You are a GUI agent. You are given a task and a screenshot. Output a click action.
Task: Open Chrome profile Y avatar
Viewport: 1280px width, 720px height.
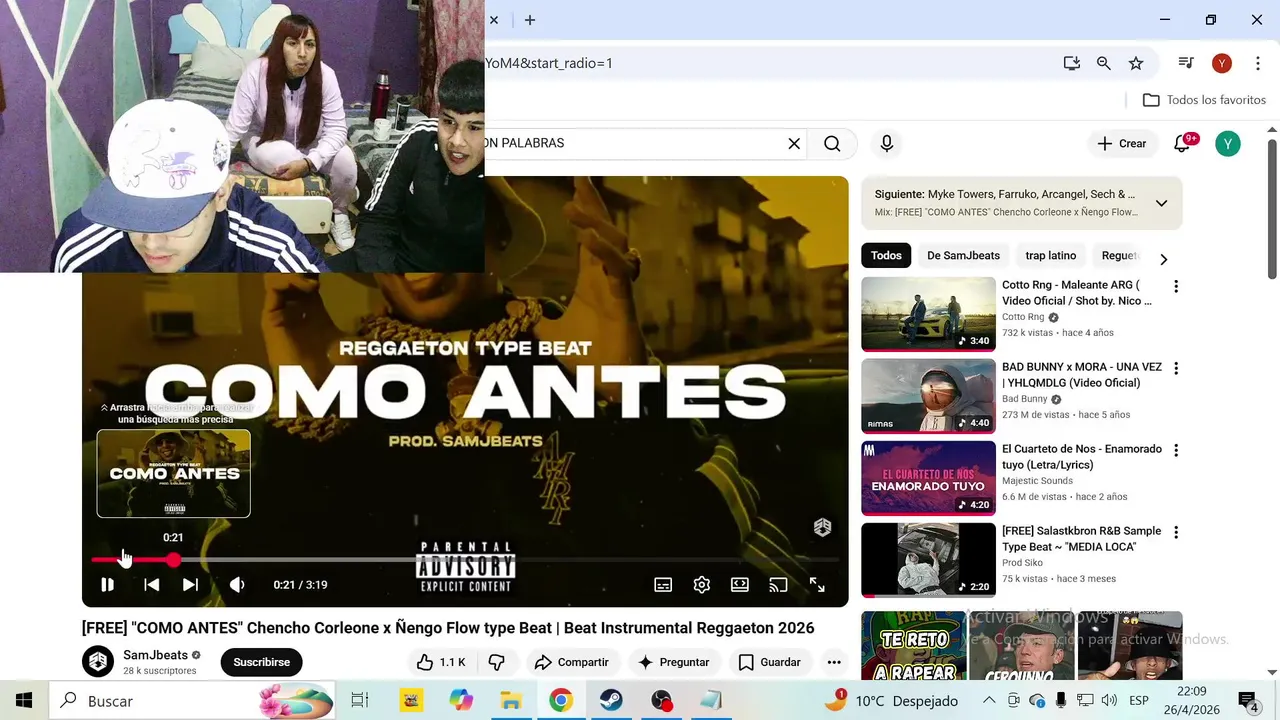pos(1222,63)
